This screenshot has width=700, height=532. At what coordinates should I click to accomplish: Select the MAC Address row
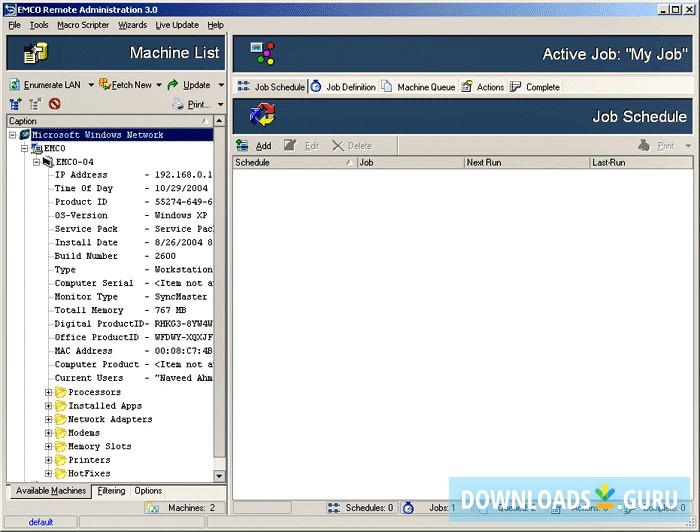coord(133,351)
